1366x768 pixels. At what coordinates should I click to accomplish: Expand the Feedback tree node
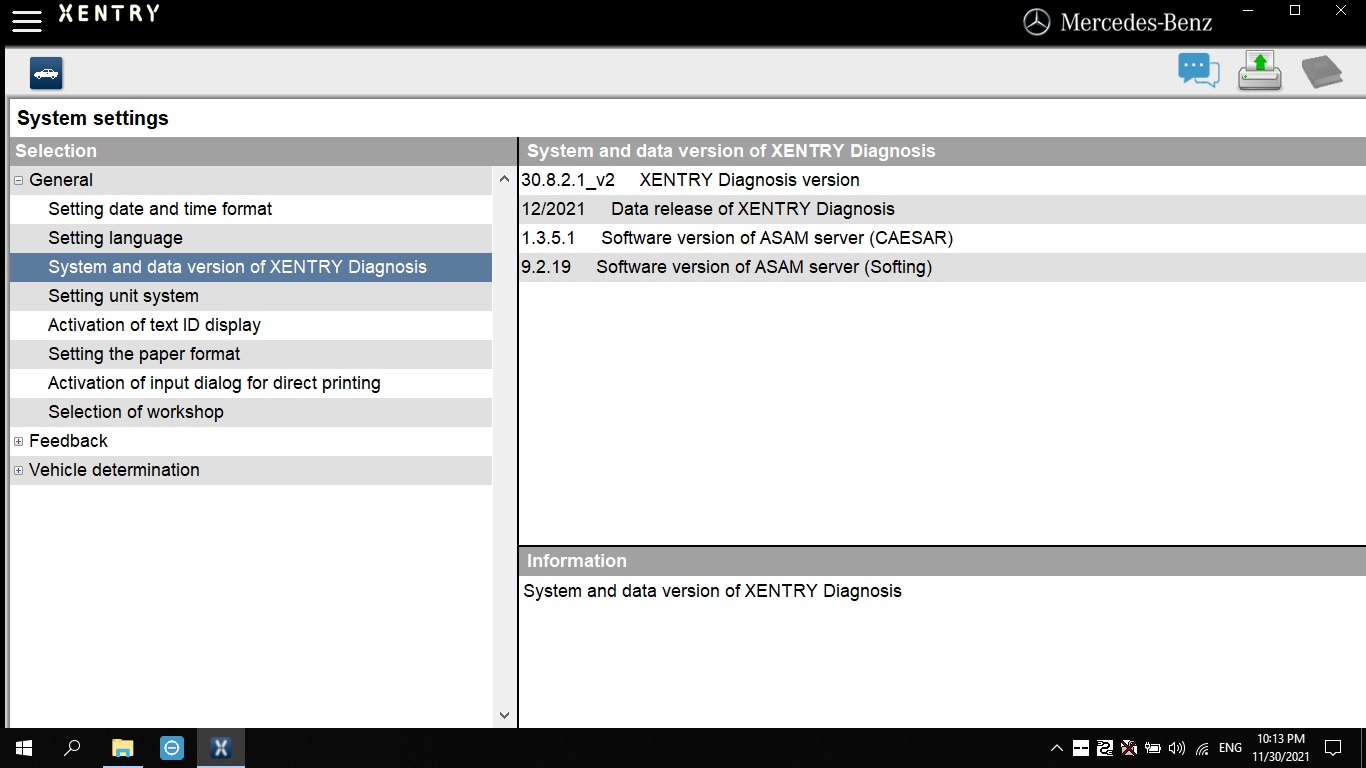pyautogui.click(x=19, y=442)
